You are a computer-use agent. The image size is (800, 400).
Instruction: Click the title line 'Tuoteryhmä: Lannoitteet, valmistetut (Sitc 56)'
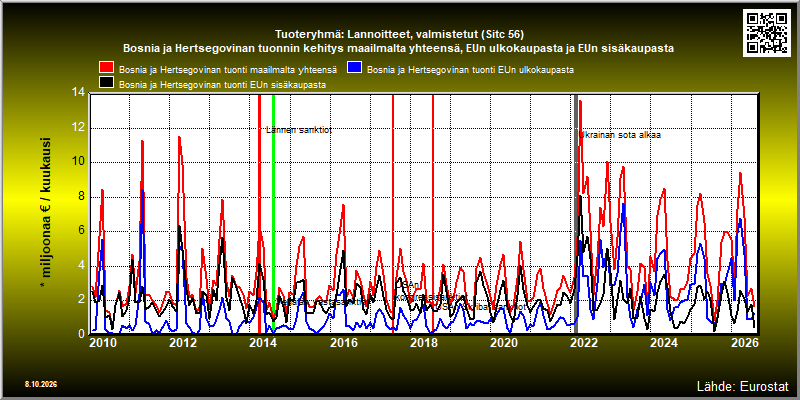(x=399, y=35)
